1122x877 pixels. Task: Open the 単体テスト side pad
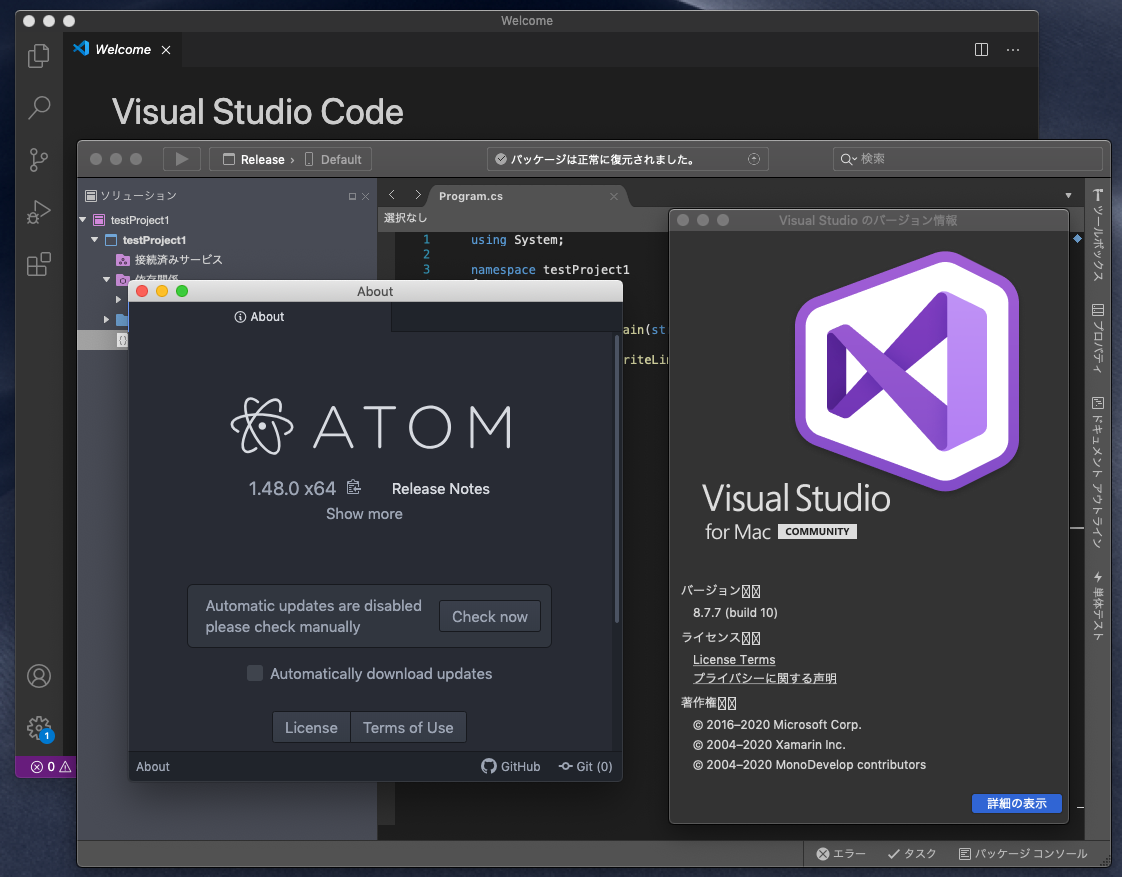coord(1098,605)
